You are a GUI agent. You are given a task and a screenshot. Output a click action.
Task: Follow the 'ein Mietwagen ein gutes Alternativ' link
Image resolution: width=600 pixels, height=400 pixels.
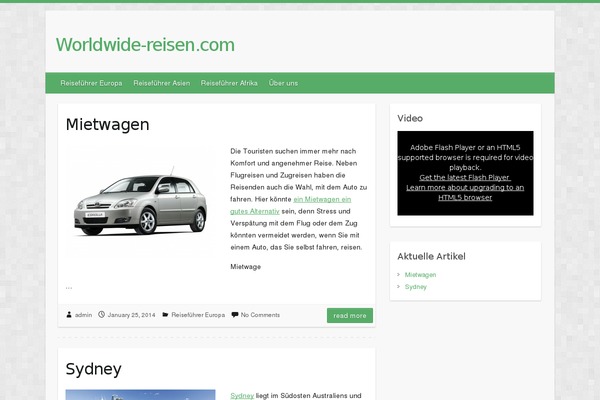point(290,205)
